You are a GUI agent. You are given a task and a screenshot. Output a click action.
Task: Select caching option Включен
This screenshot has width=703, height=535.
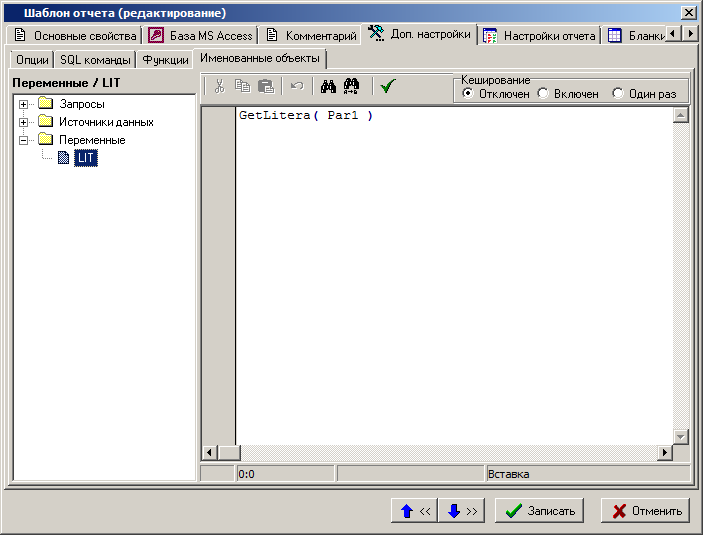[x=543, y=93]
